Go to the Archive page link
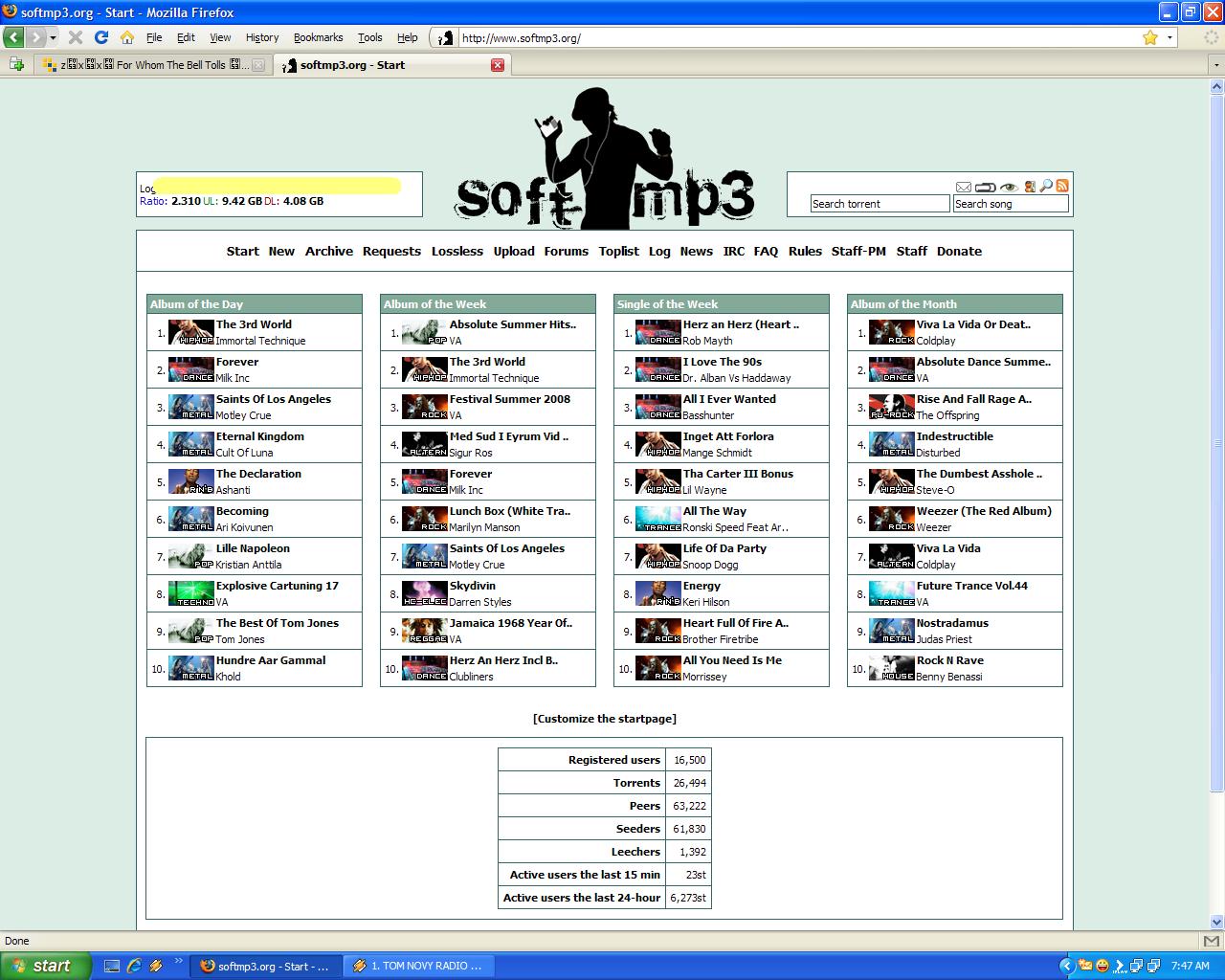Viewport: 1225px width, 980px height. coord(329,251)
